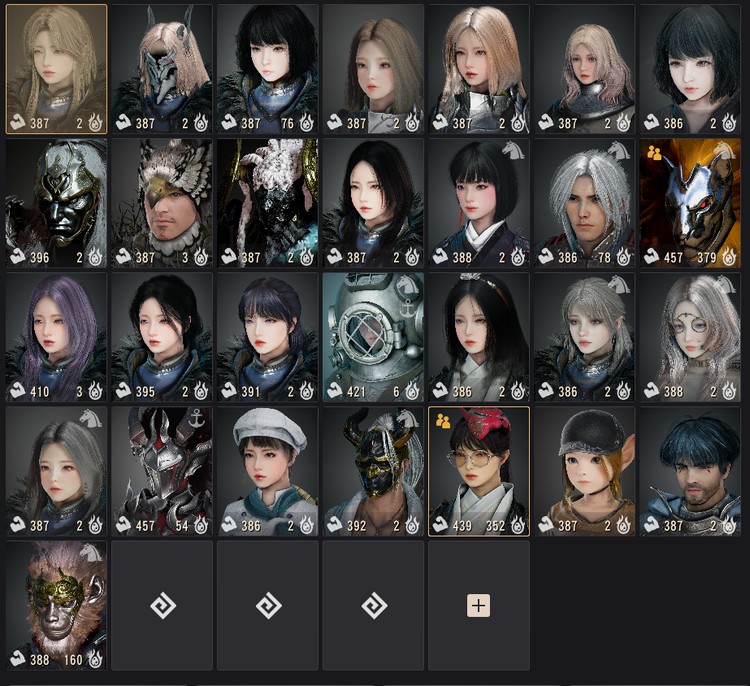Click flame icon on diving helmet character
The width and height of the screenshot is (750, 686).
coord(412,391)
